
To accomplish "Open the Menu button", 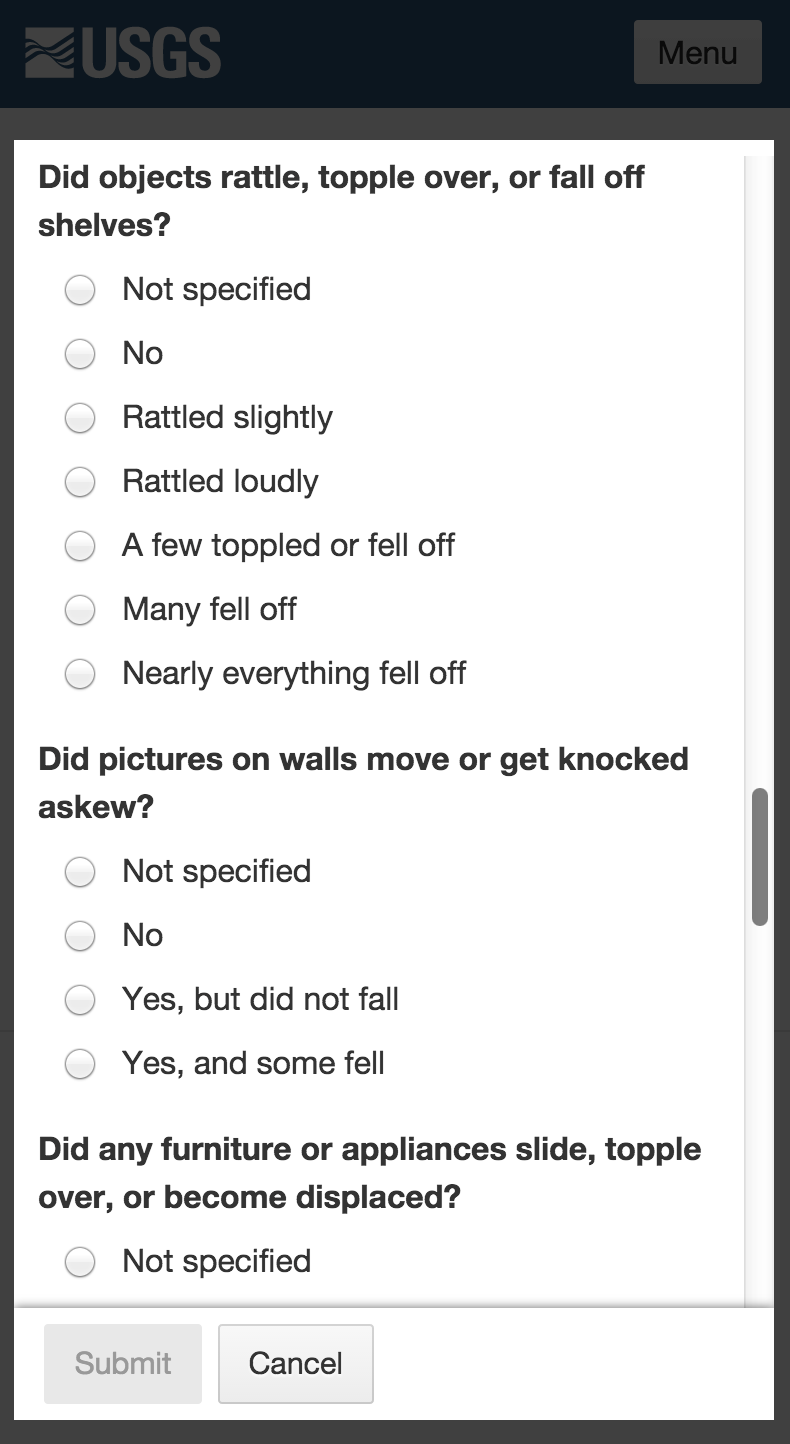I will point(697,52).
